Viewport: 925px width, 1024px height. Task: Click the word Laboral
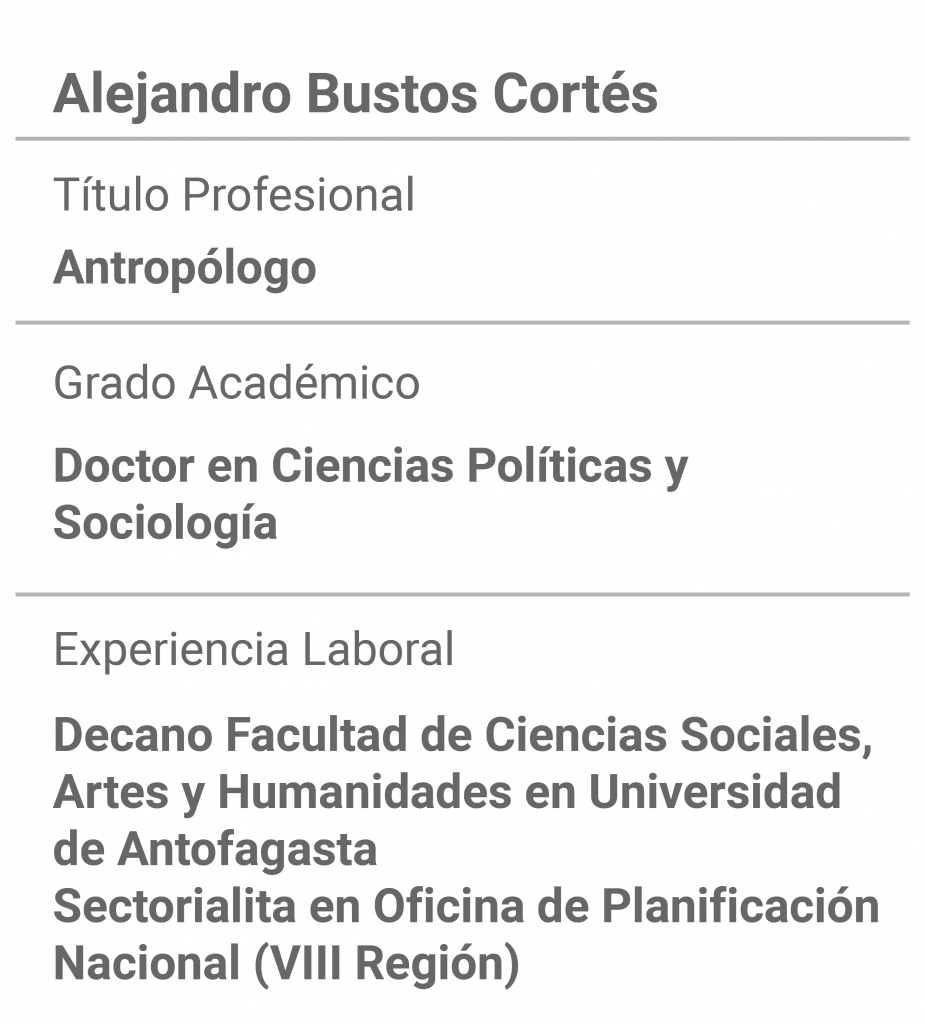378,650
